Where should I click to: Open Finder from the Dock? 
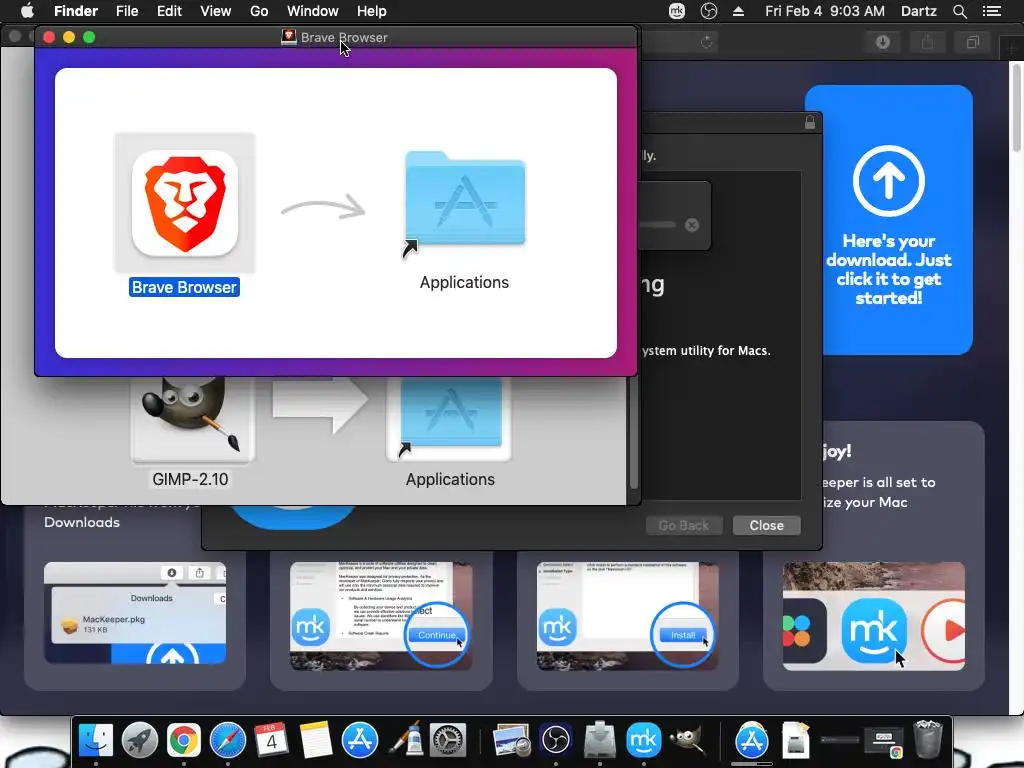[96, 740]
